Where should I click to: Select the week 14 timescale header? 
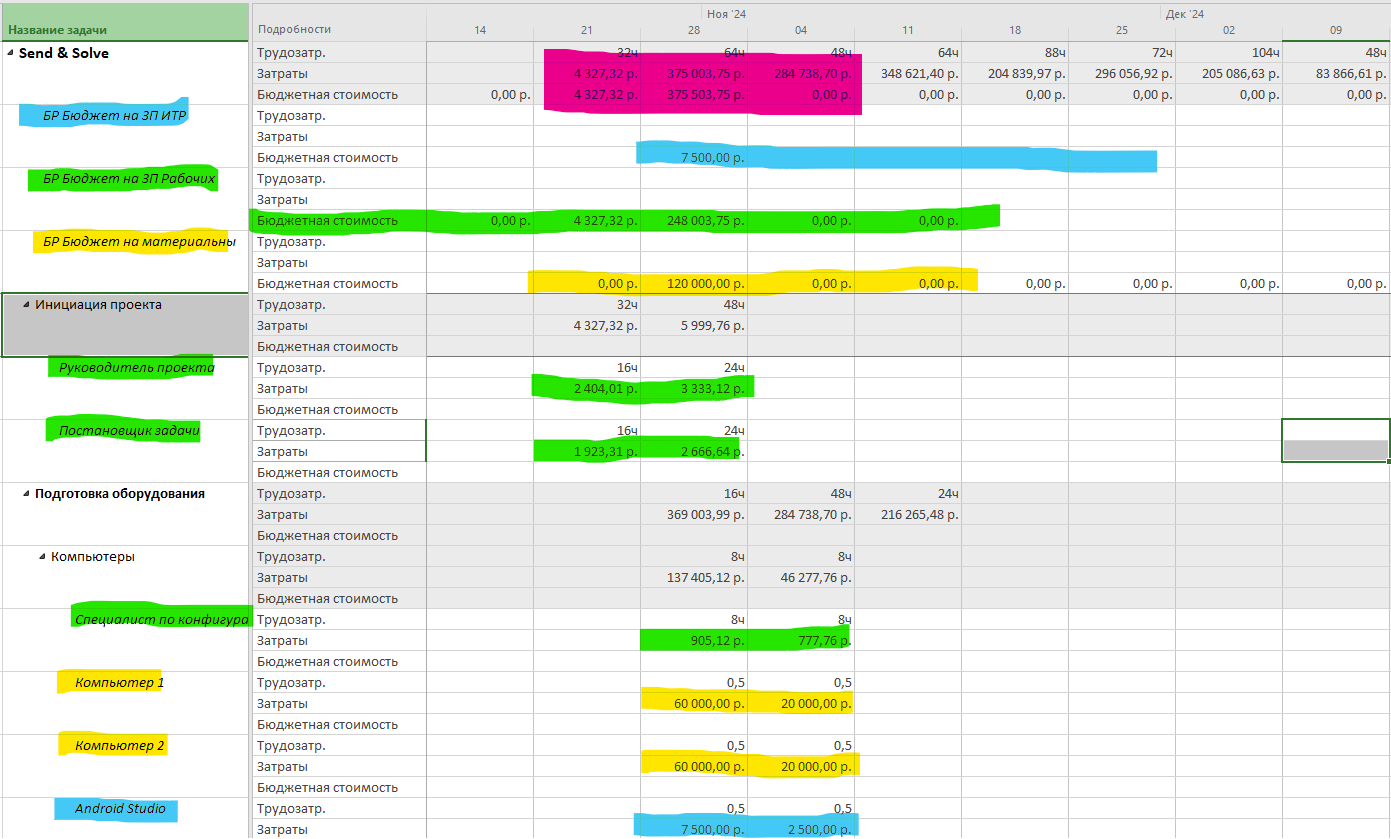(480, 31)
